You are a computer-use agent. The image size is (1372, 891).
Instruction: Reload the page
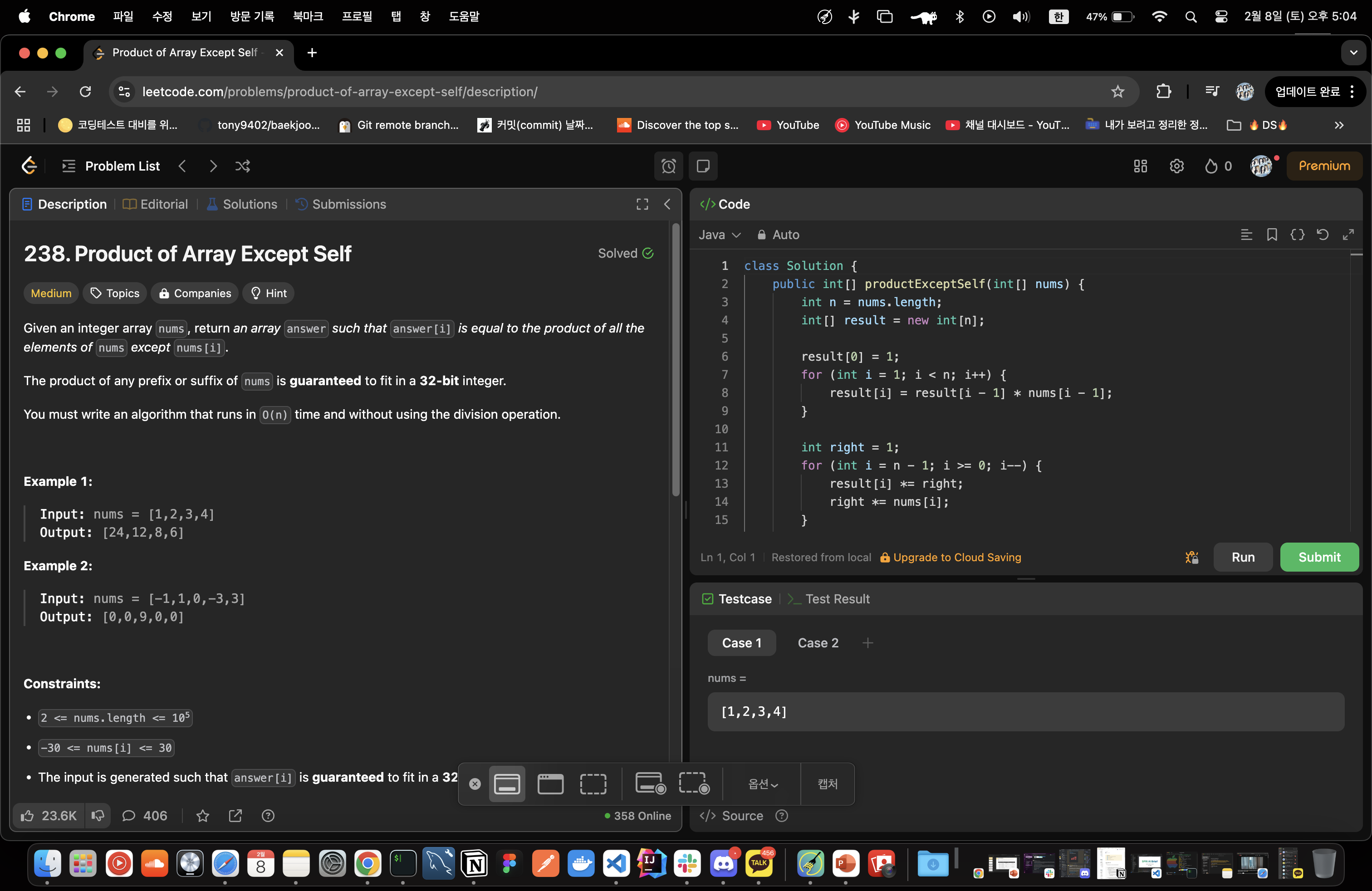pyautogui.click(x=85, y=92)
